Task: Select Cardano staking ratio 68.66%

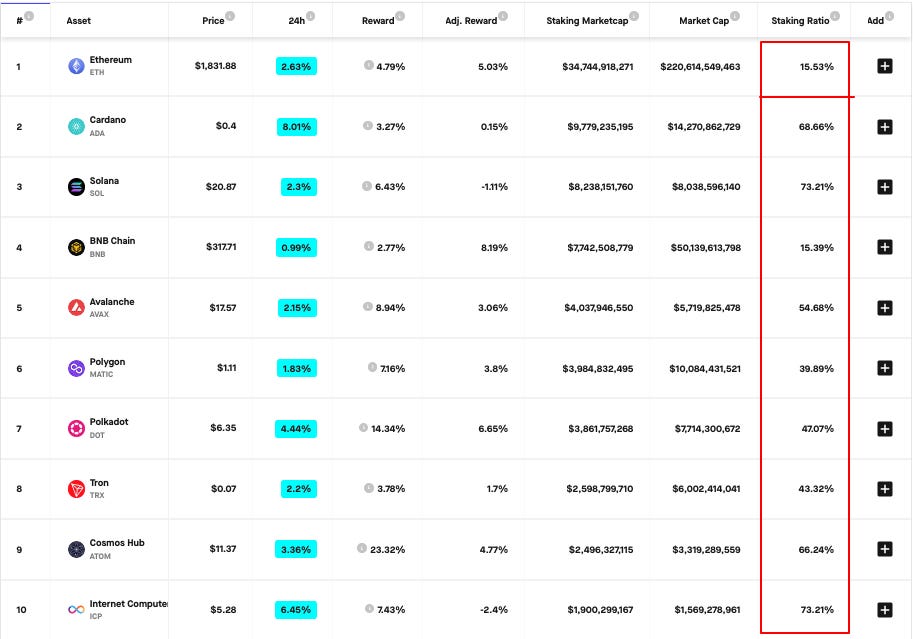Action: 816,127
